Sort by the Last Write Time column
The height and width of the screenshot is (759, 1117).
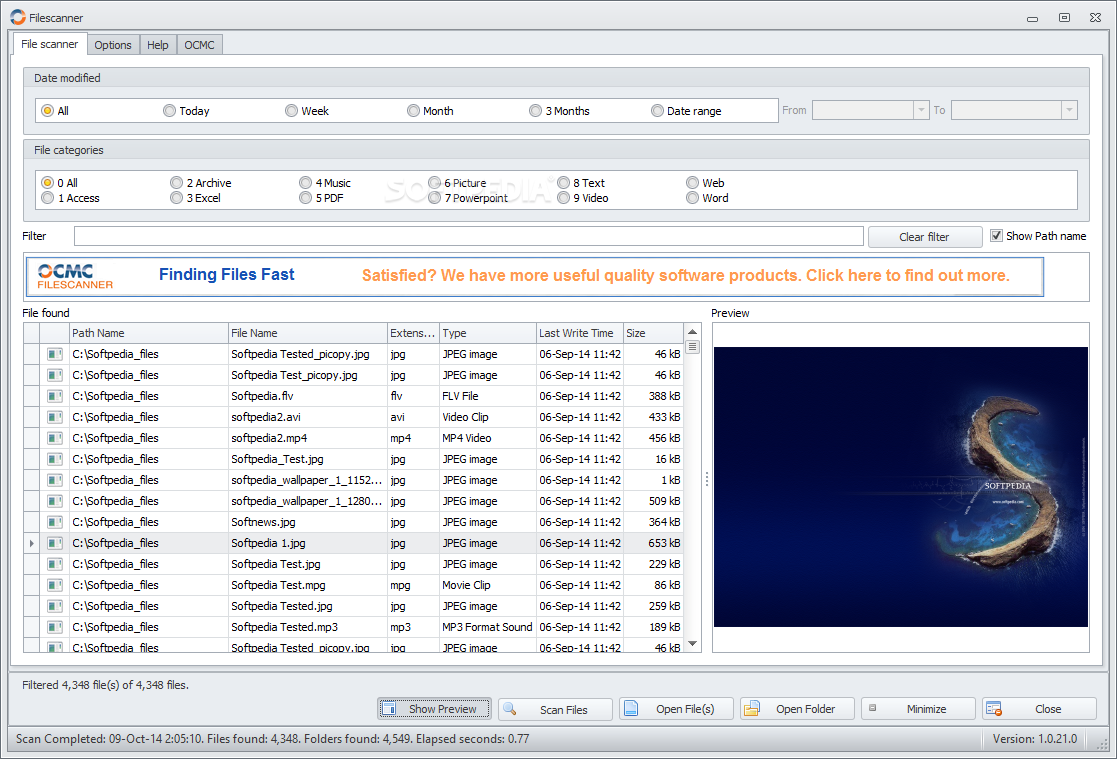tap(579, 333)
